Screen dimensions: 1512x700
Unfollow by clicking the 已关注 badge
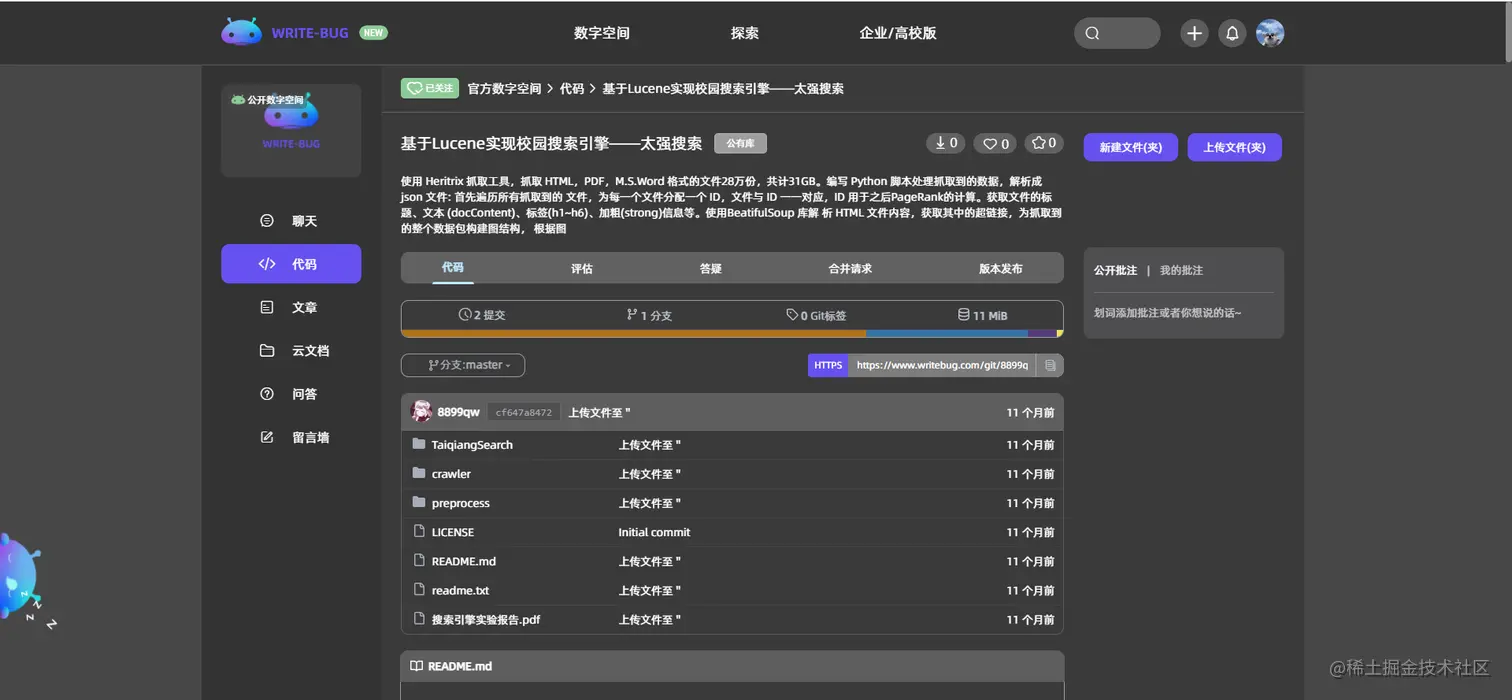tap(429, 88)
